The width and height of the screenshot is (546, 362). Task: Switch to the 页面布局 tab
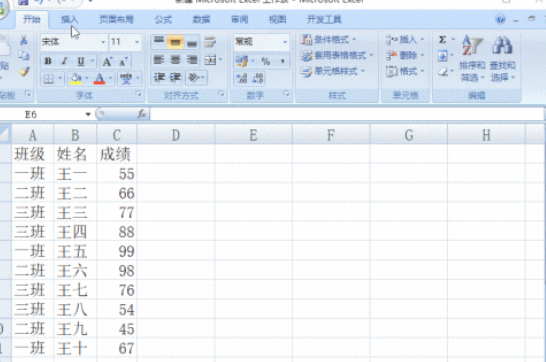pos(116,19)
